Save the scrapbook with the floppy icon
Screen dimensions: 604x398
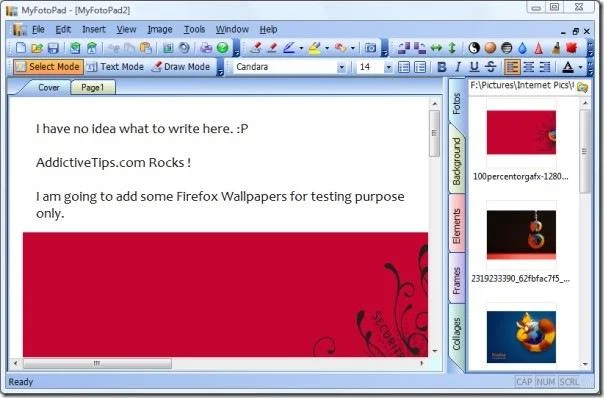[53, 48]
